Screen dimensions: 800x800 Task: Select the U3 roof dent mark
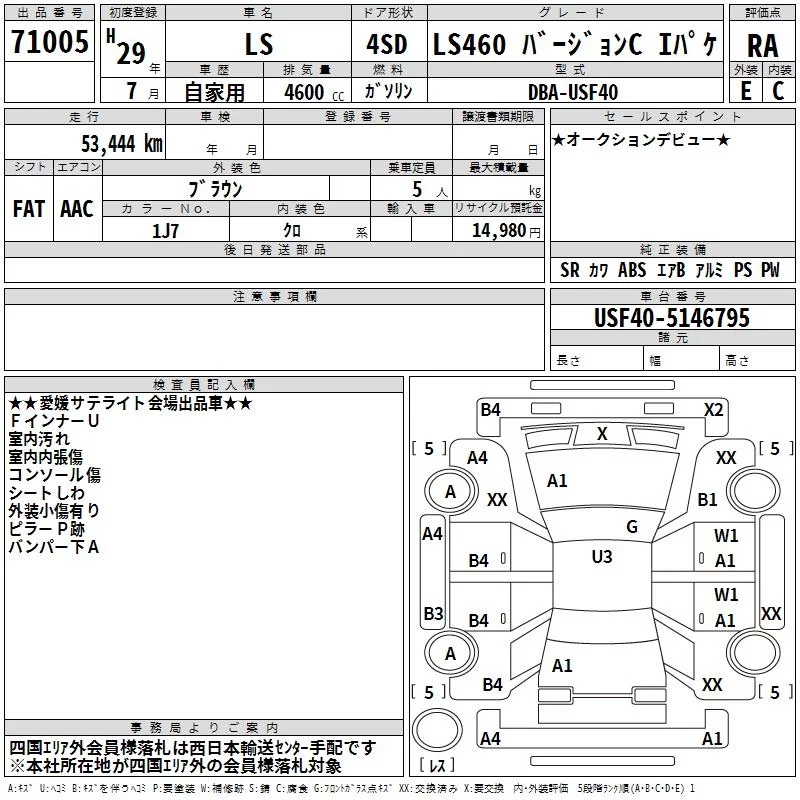(x=602, y=557)
